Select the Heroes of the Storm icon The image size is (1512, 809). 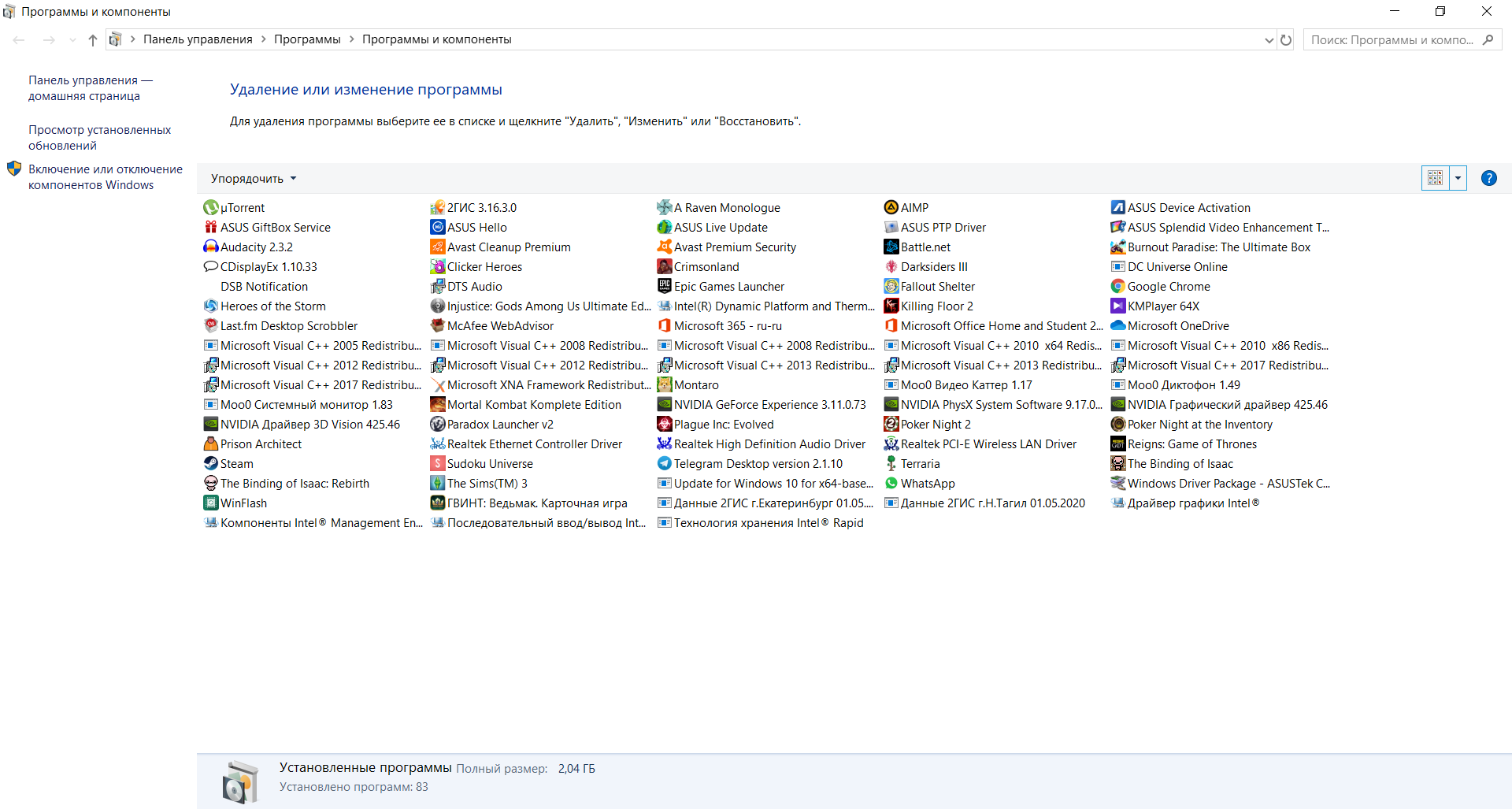210,306
